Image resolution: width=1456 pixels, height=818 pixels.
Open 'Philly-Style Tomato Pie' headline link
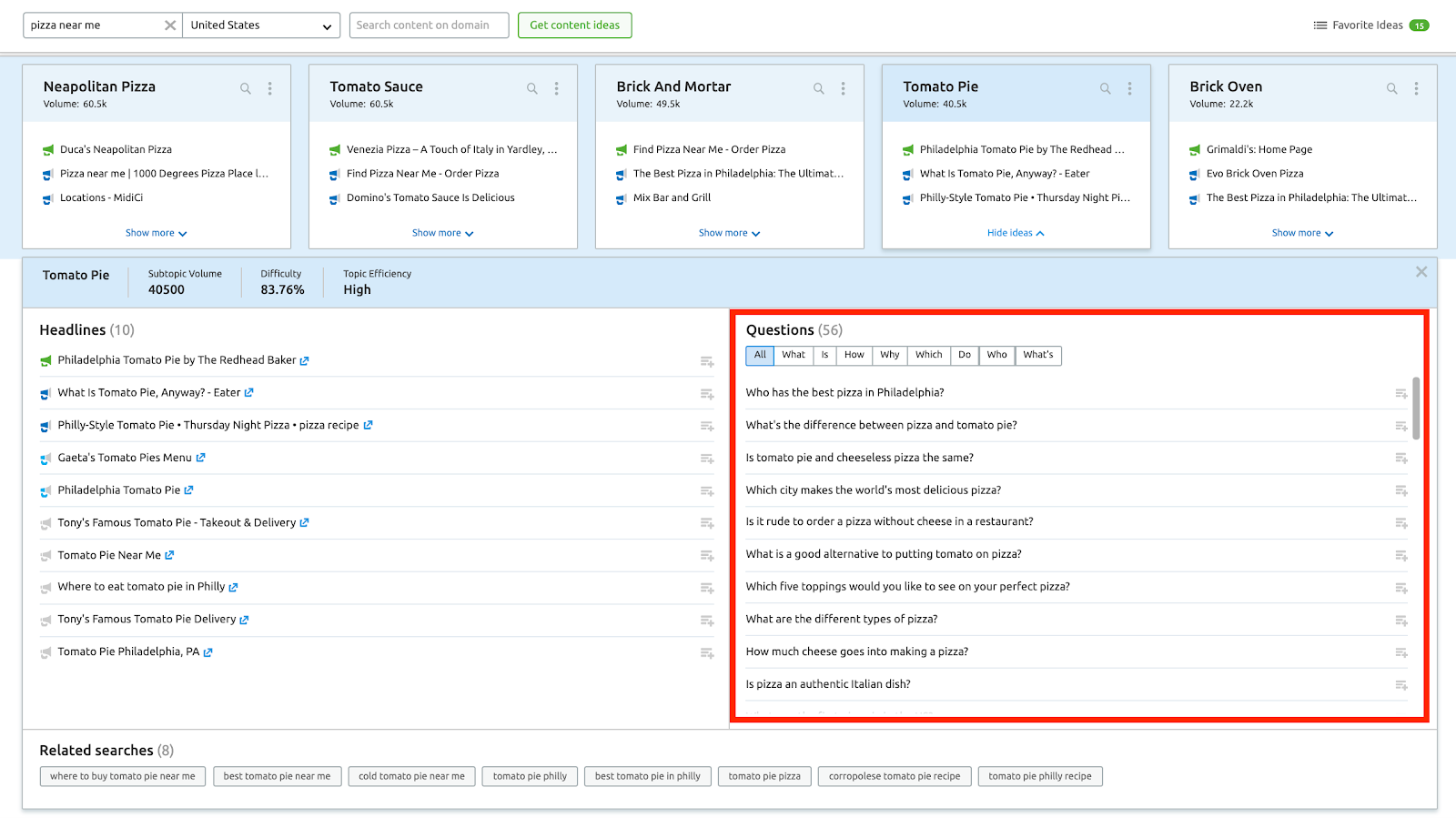[216, 425]
